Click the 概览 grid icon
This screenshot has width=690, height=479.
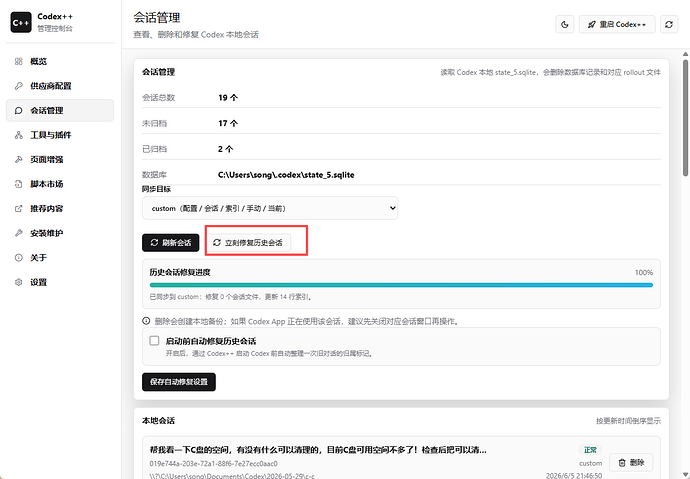18,61
